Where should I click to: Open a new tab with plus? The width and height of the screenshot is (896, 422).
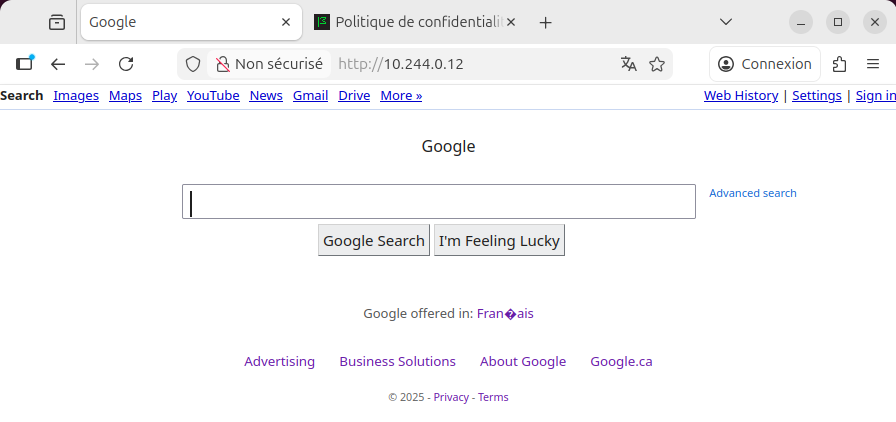[x=545, y=22]
